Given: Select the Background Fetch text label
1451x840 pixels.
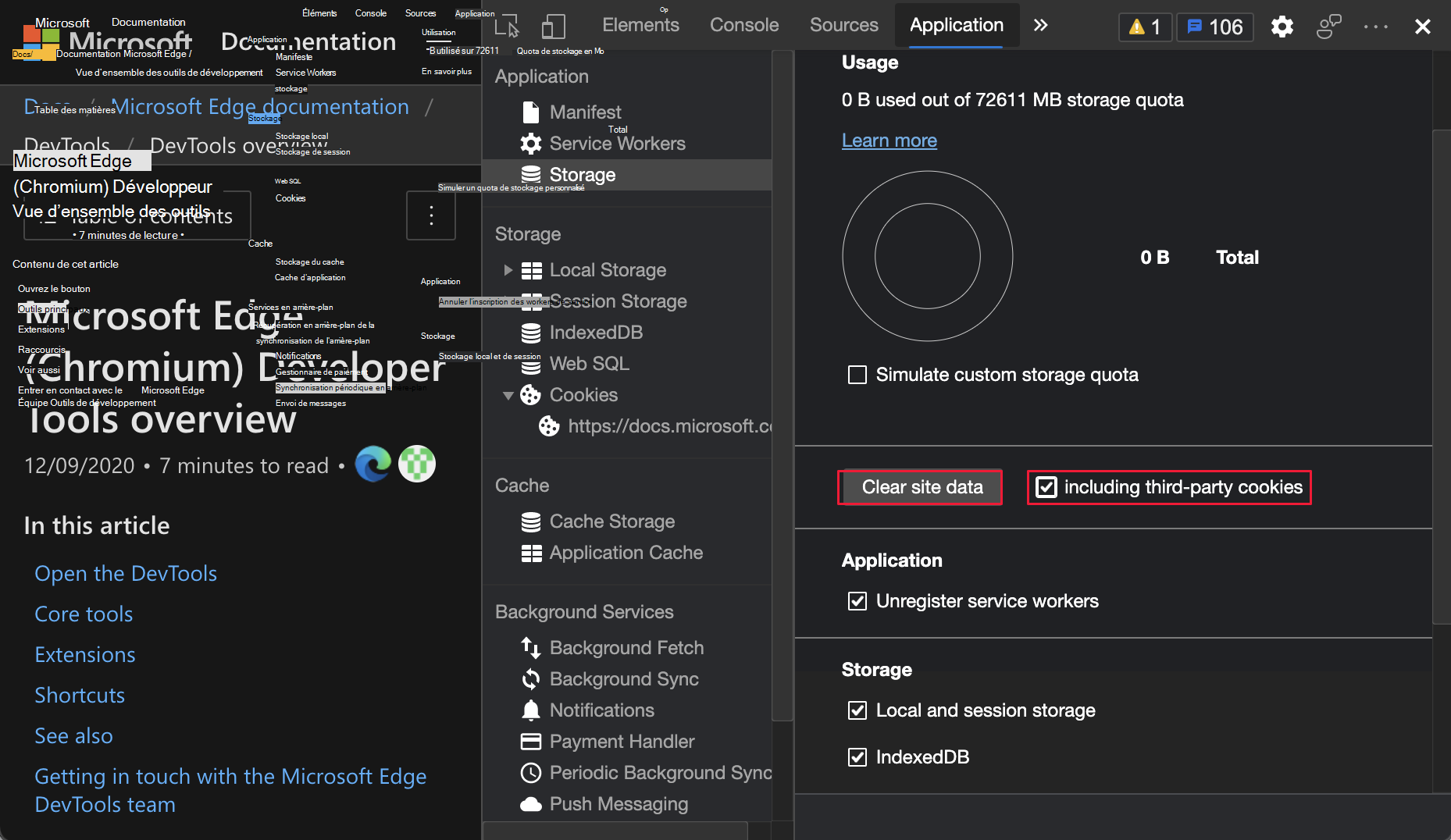Looking at the screenshot, I should [x=627, y=648].
